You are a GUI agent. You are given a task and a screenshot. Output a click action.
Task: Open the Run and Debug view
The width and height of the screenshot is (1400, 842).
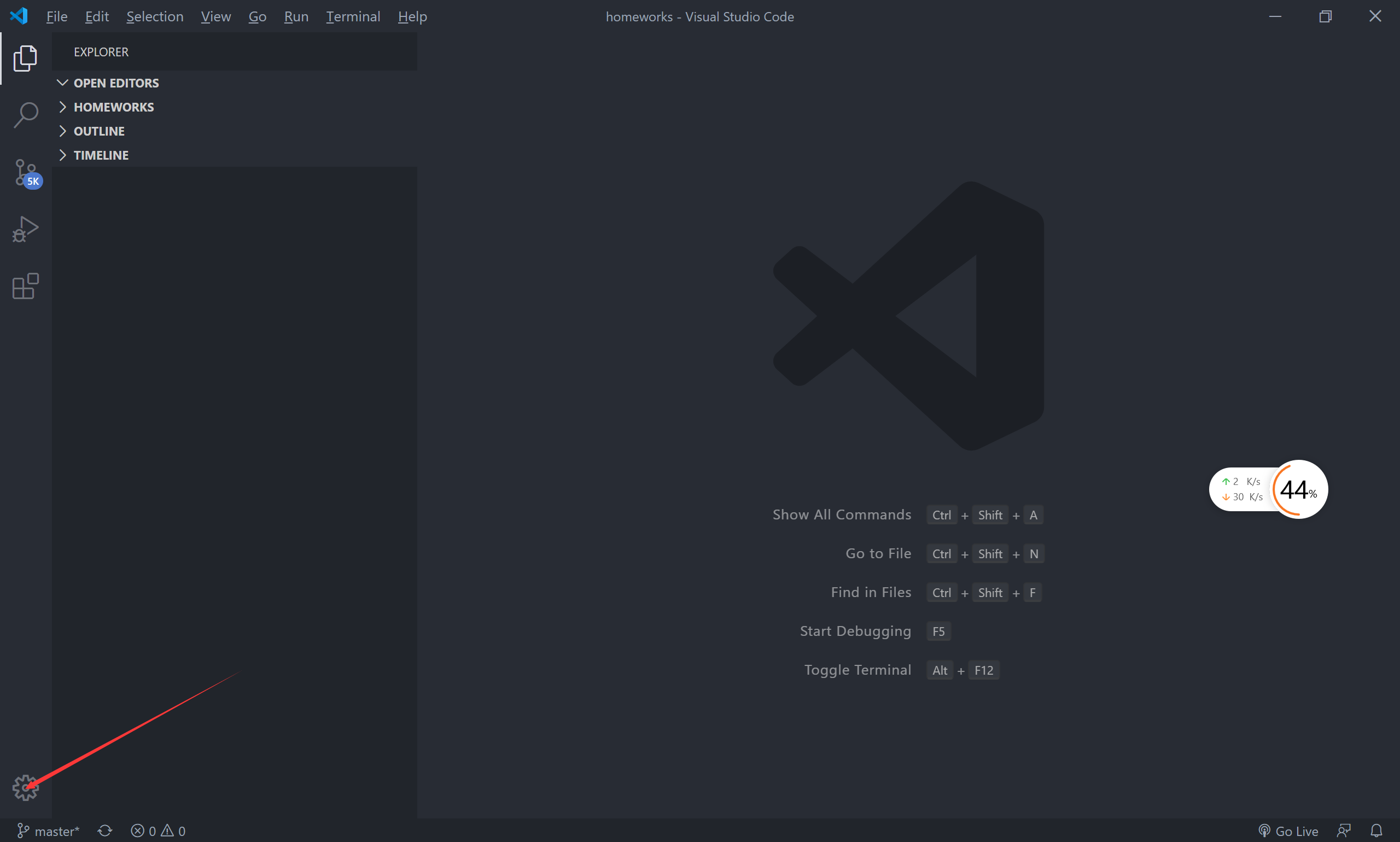point(25,229)
